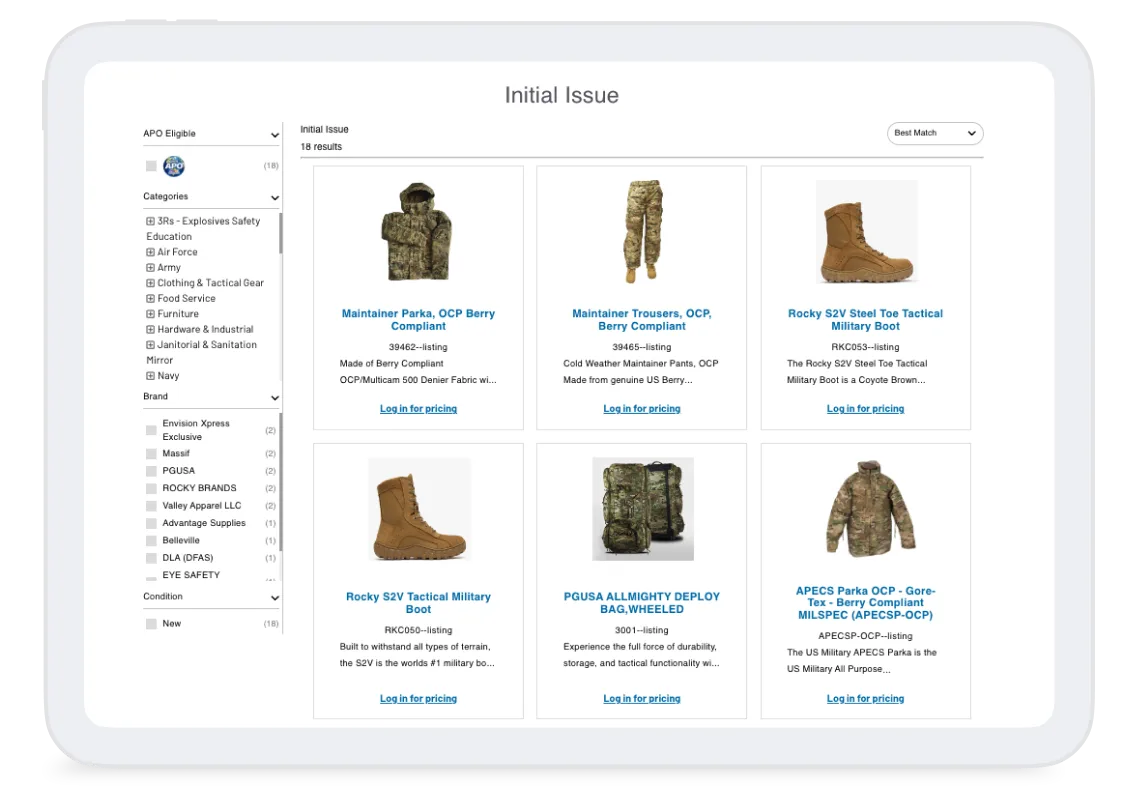1139x803 pixels.
Task: Expand the 3Rs - Explosives Safety Education category
Action: [150, 221]
